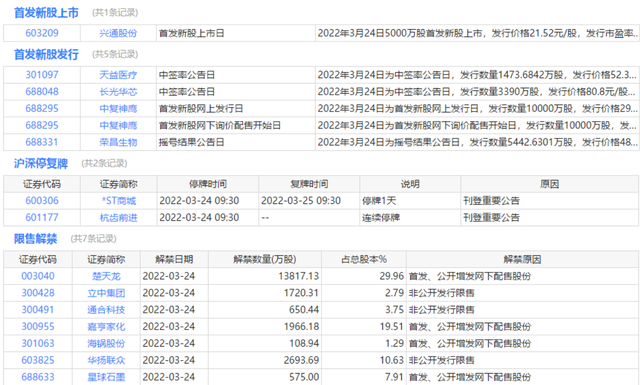
Task: Click 解禁数量(万股) column header
Action: (265, 259)
